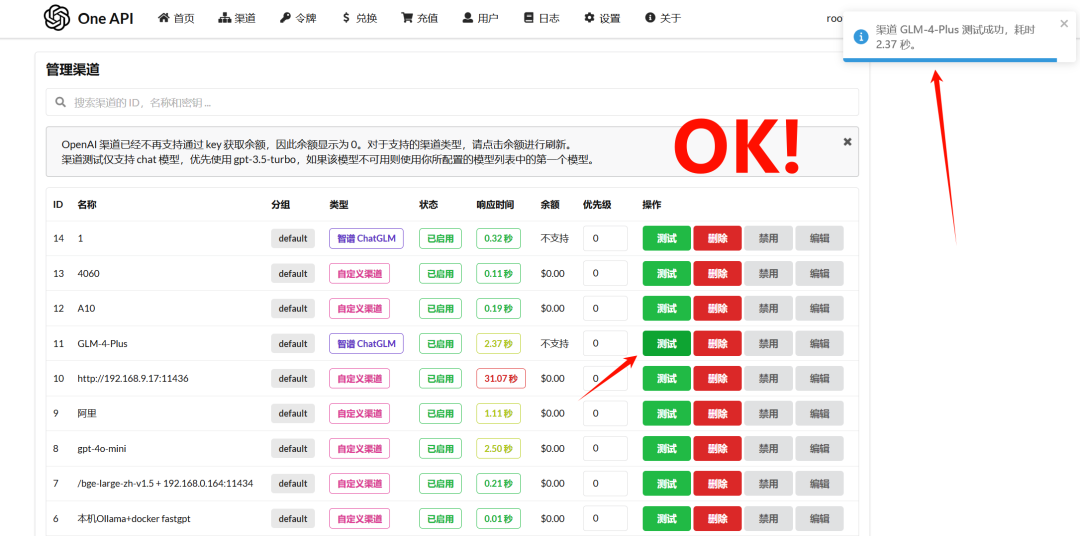Open the 兑换 redeem menu item

359,18
